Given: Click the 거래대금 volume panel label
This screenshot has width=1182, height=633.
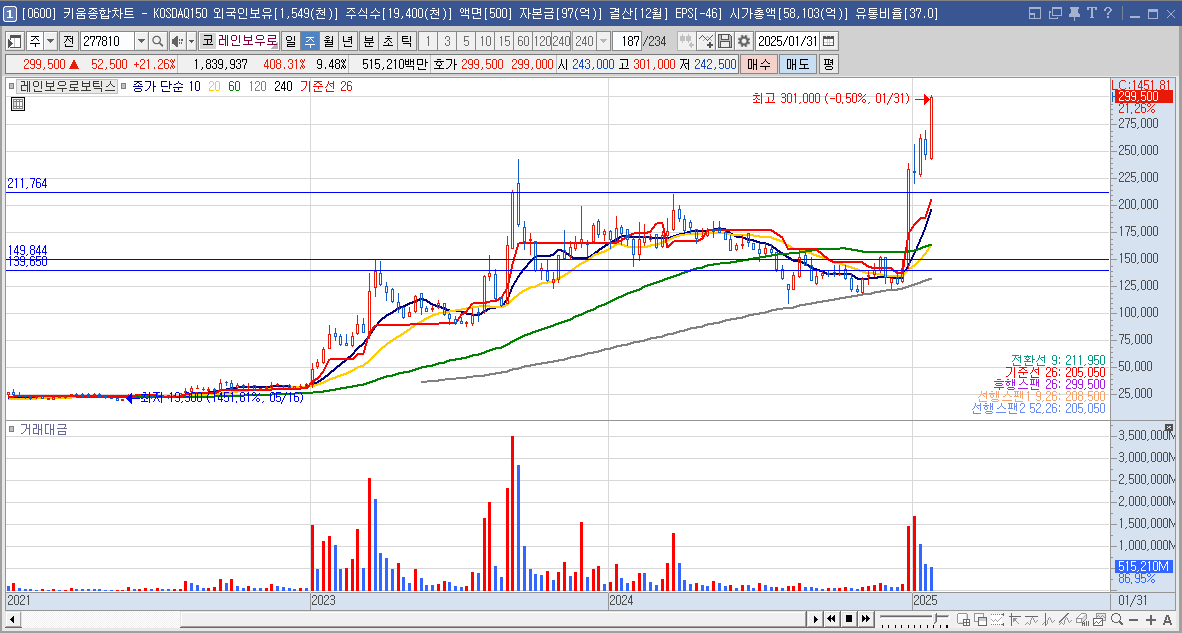Looking at the screenshot, I should pyautogui.click(x=44, y=430).
